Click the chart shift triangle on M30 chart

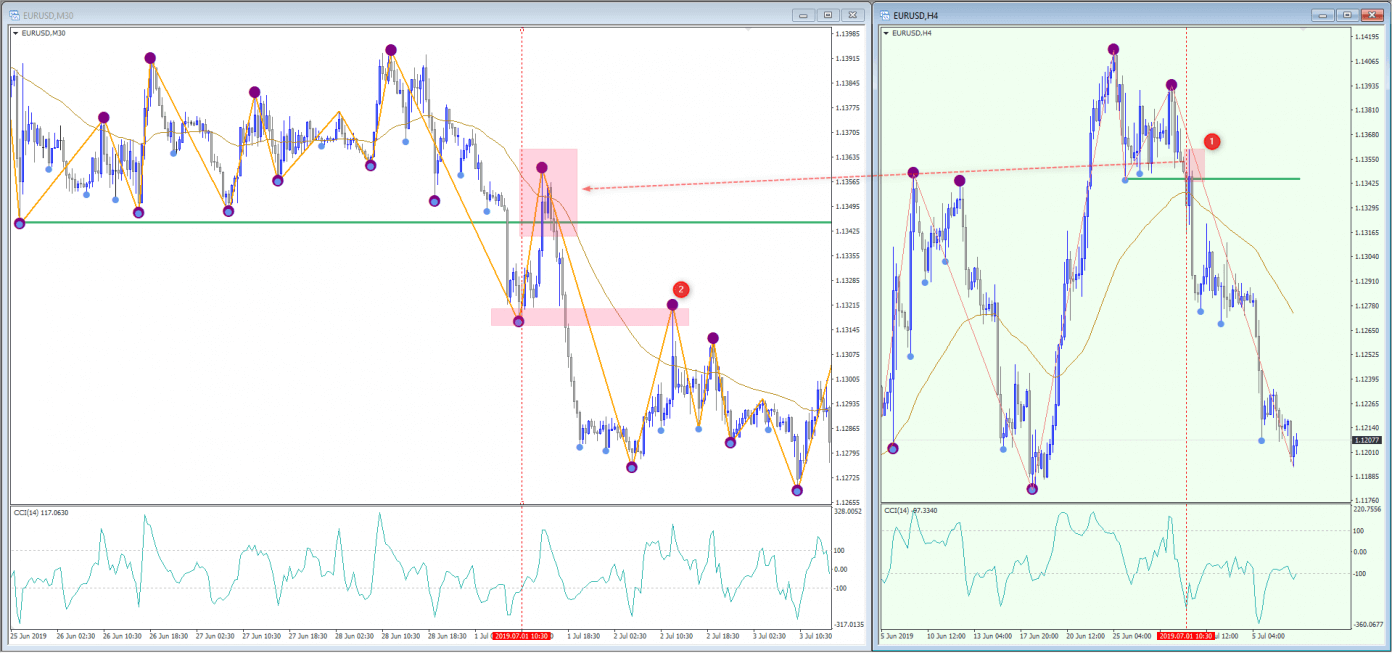[x=748, y=29]
